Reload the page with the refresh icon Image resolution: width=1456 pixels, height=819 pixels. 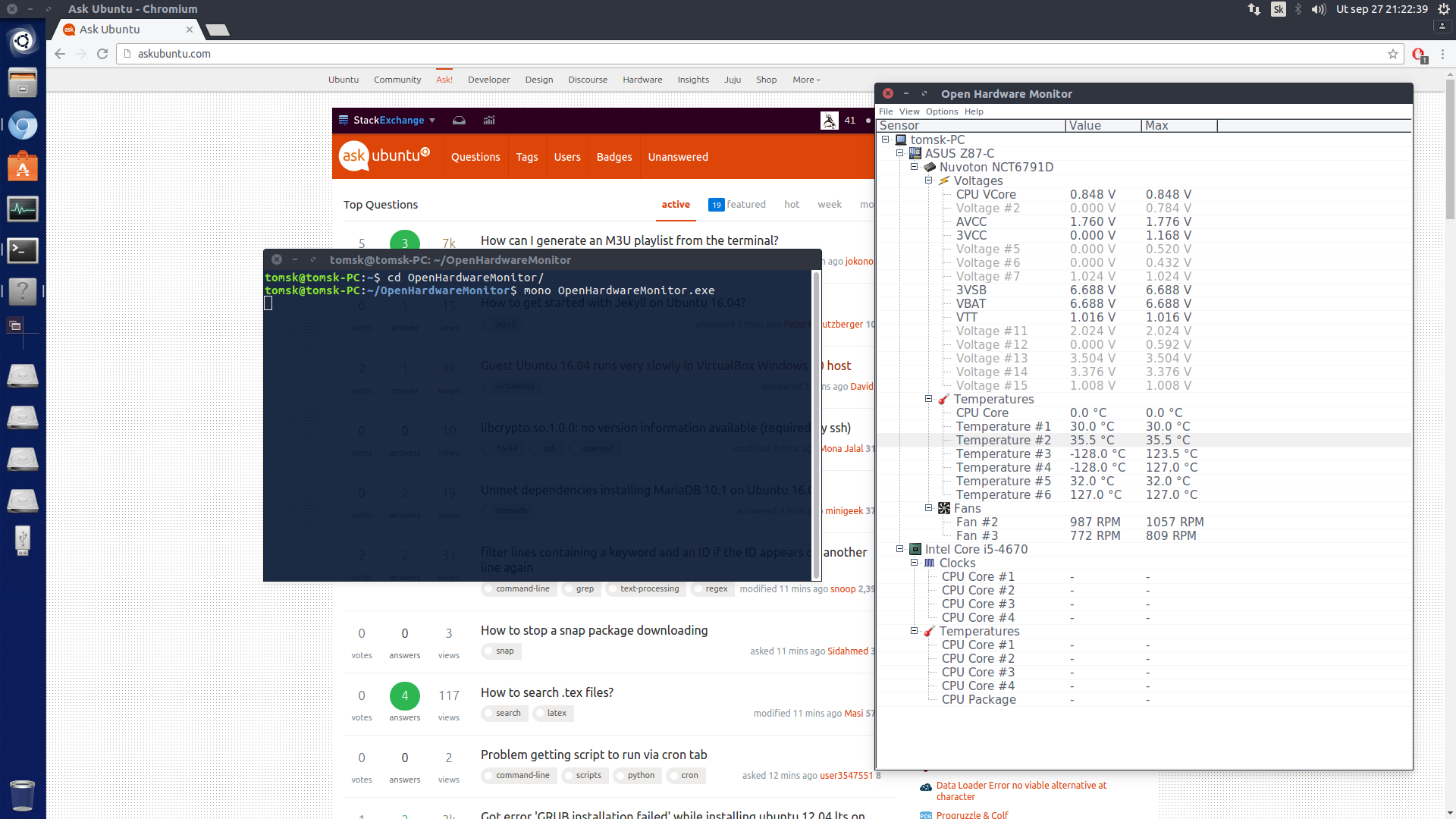click(102, 54)
